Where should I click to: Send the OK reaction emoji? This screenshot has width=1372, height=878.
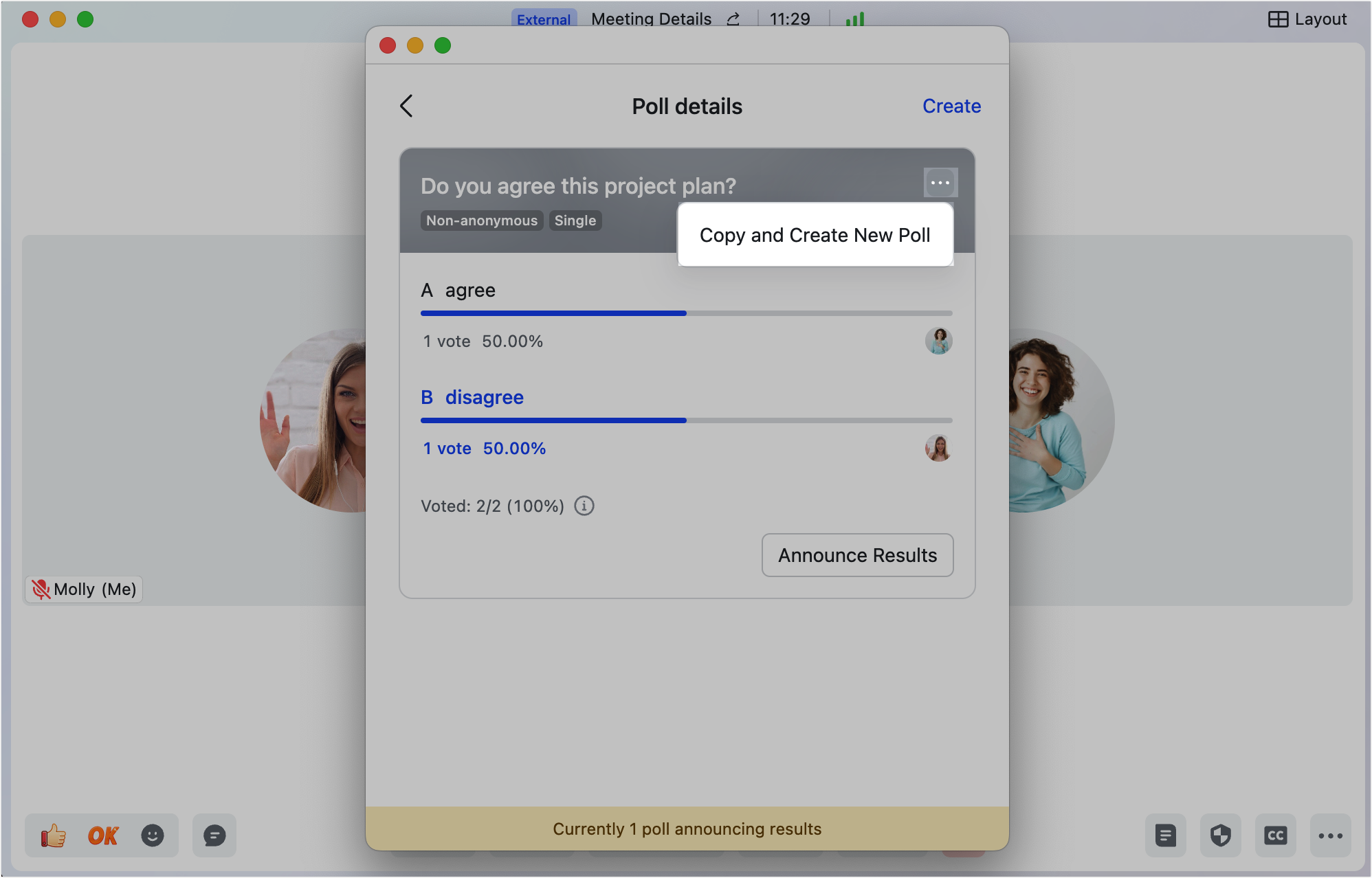coord(103,835)
